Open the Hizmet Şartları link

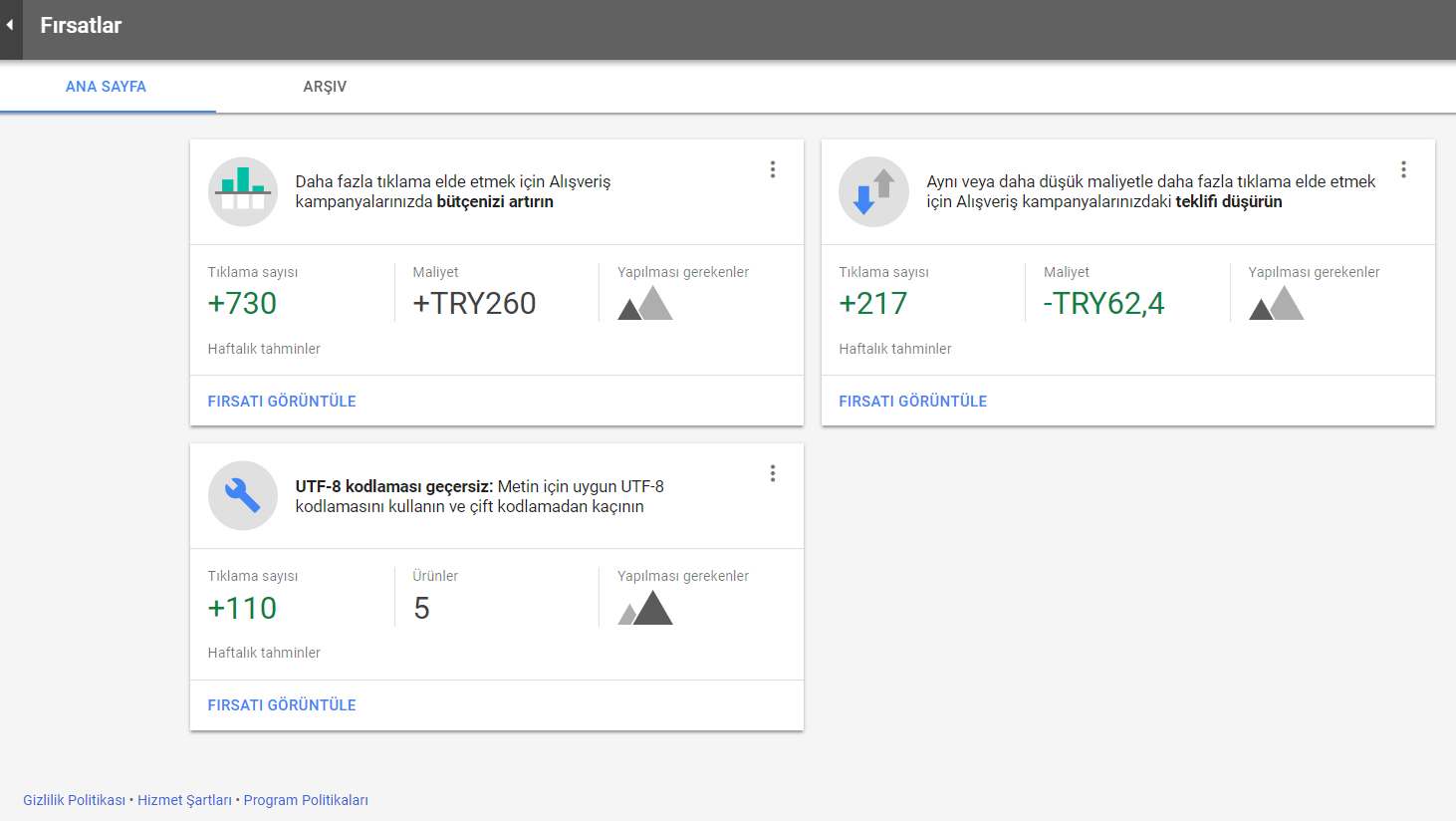point(184,800)
